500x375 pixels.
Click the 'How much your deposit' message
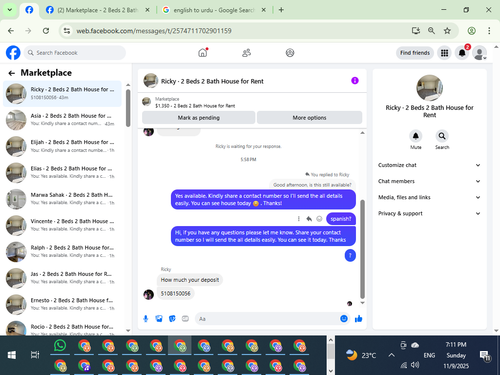190,280
